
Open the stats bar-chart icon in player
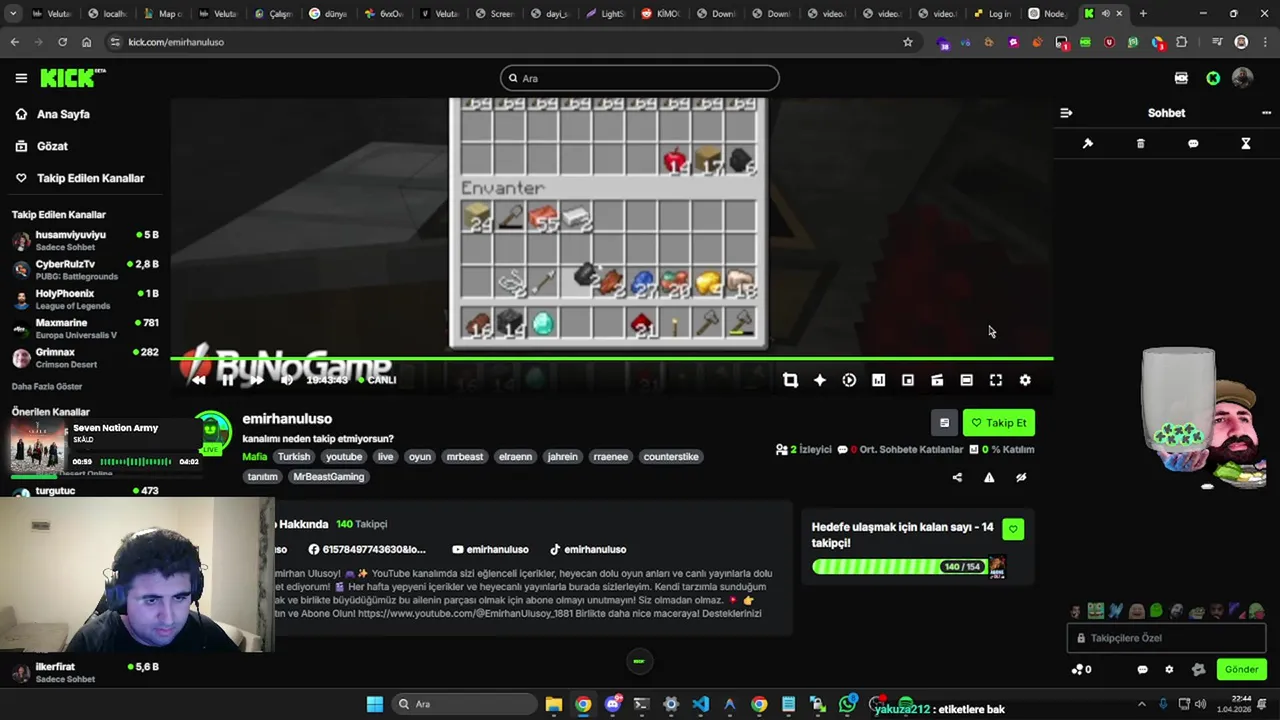pyautogui.click(x=878, y=380)
